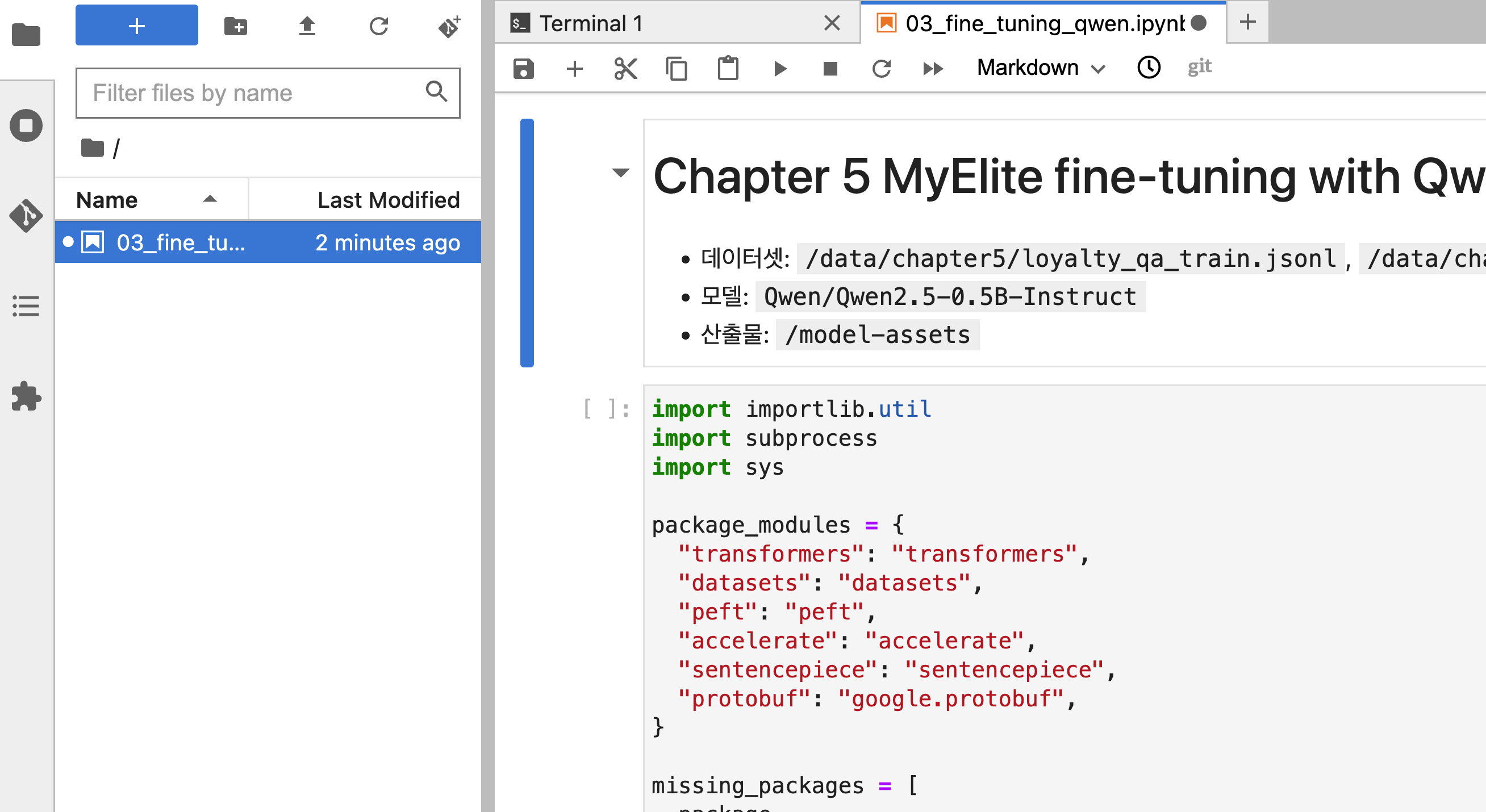Select the 03_fine_tu... notebook file
The image size is (1486, 812).
click(268, 242)
